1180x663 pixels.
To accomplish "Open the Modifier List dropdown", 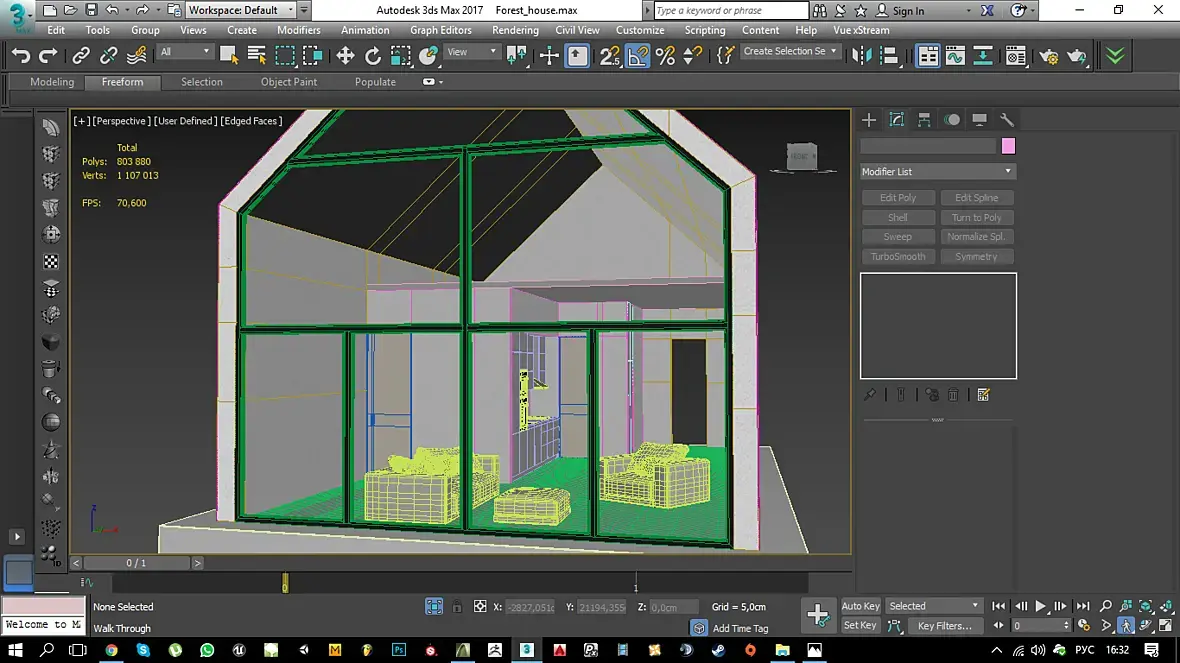I will coord(937,172).
